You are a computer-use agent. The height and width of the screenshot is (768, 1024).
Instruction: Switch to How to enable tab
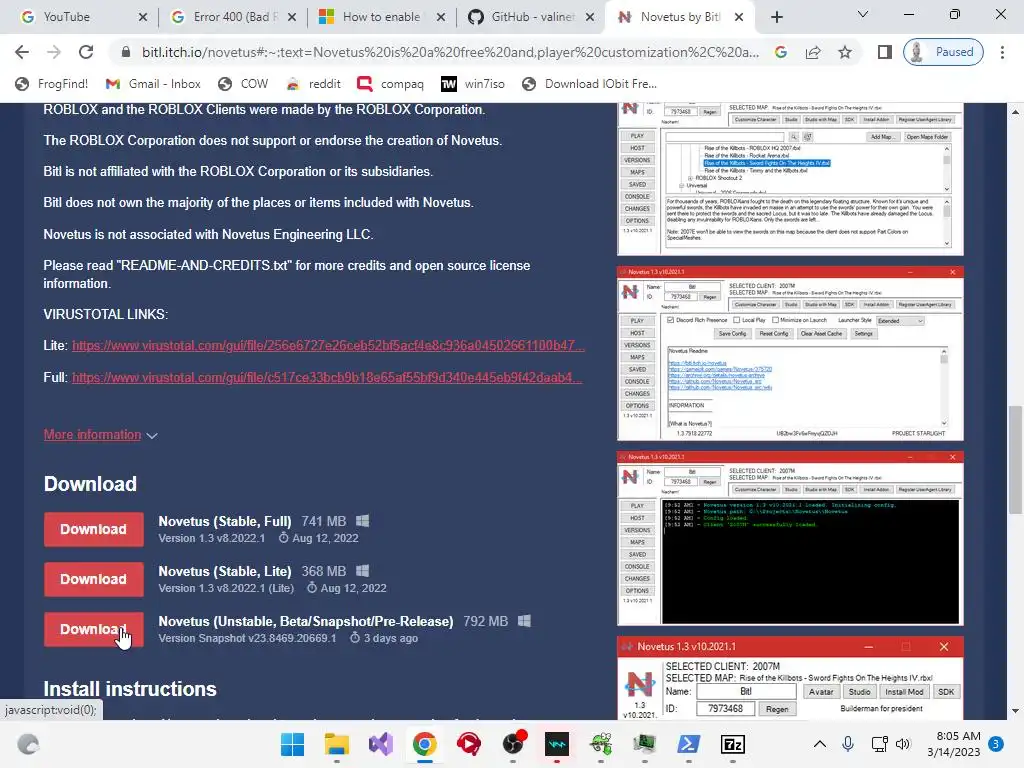(381, 17)
